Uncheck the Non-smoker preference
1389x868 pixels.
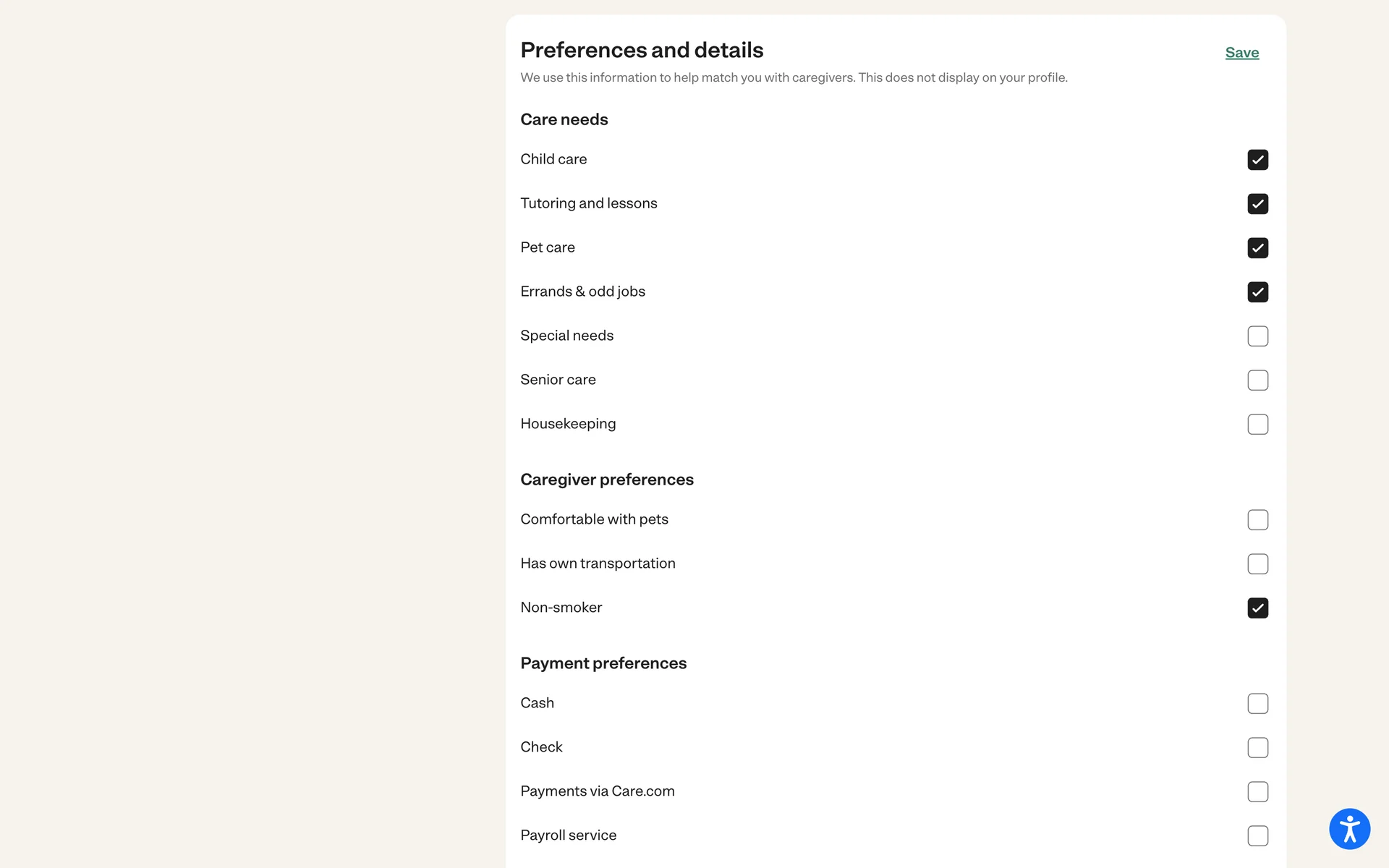click(1257, 608)
